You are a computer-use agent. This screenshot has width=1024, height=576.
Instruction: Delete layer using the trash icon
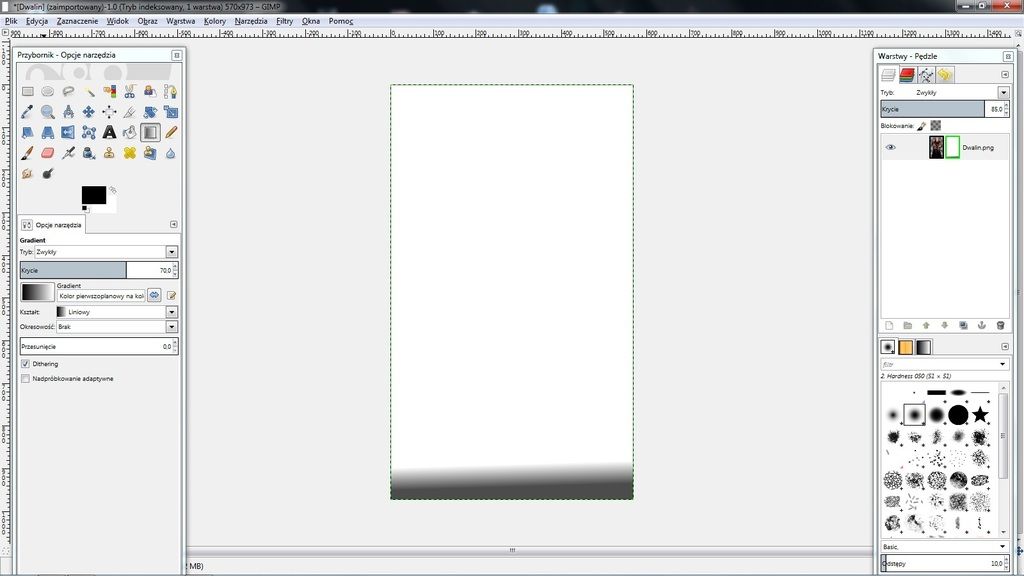pyautogui.click(x=1000, y=325)
